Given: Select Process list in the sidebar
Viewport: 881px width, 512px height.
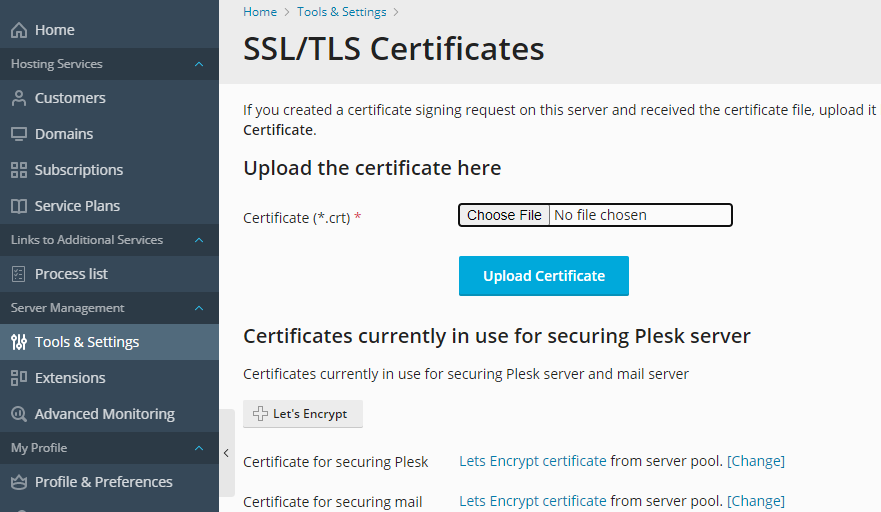Looking at the screenshot, I should pos(110,274).
